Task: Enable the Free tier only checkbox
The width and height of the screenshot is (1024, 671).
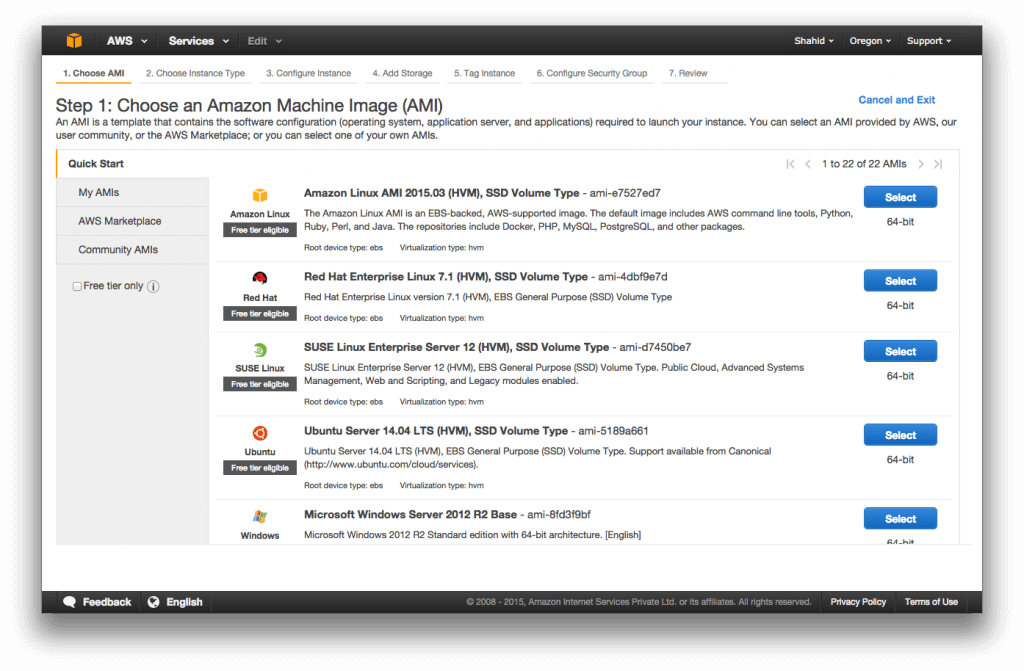Action: pos(77,286)
